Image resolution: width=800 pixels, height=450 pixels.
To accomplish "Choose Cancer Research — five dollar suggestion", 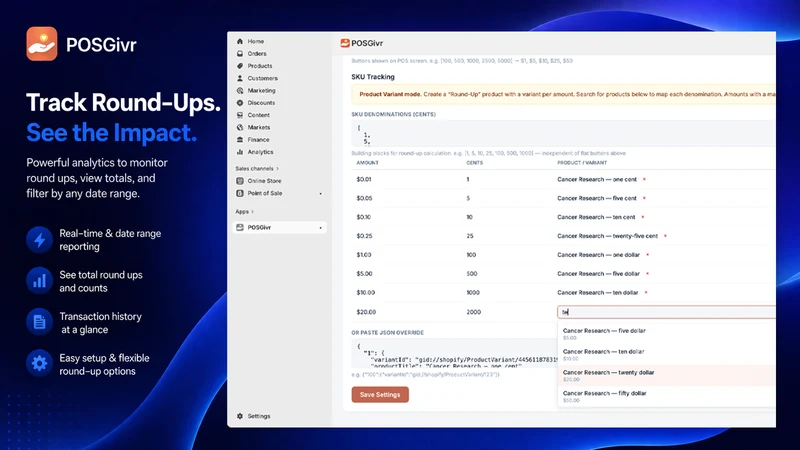I will click(x=666, y=334).
